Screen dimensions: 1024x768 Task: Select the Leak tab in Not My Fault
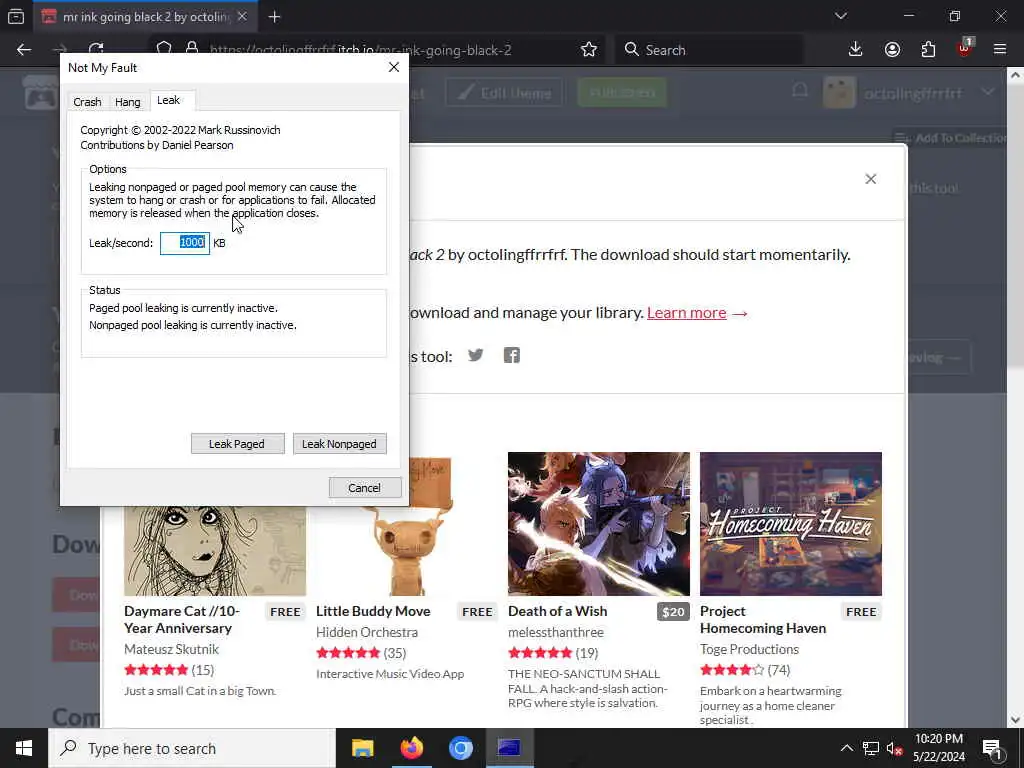[168, 100]
